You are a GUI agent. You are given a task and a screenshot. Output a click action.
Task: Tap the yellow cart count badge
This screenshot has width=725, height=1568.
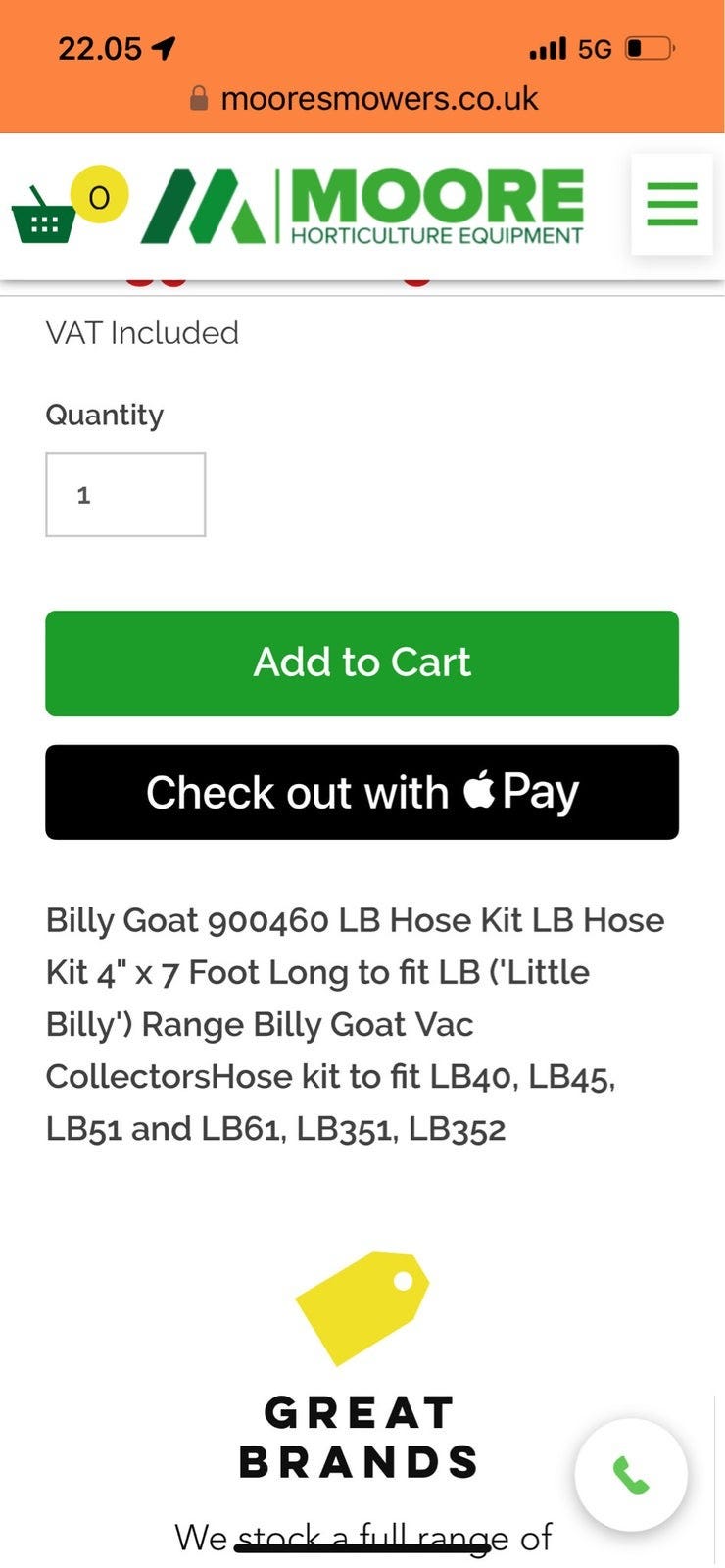click(x=99, y=194)
